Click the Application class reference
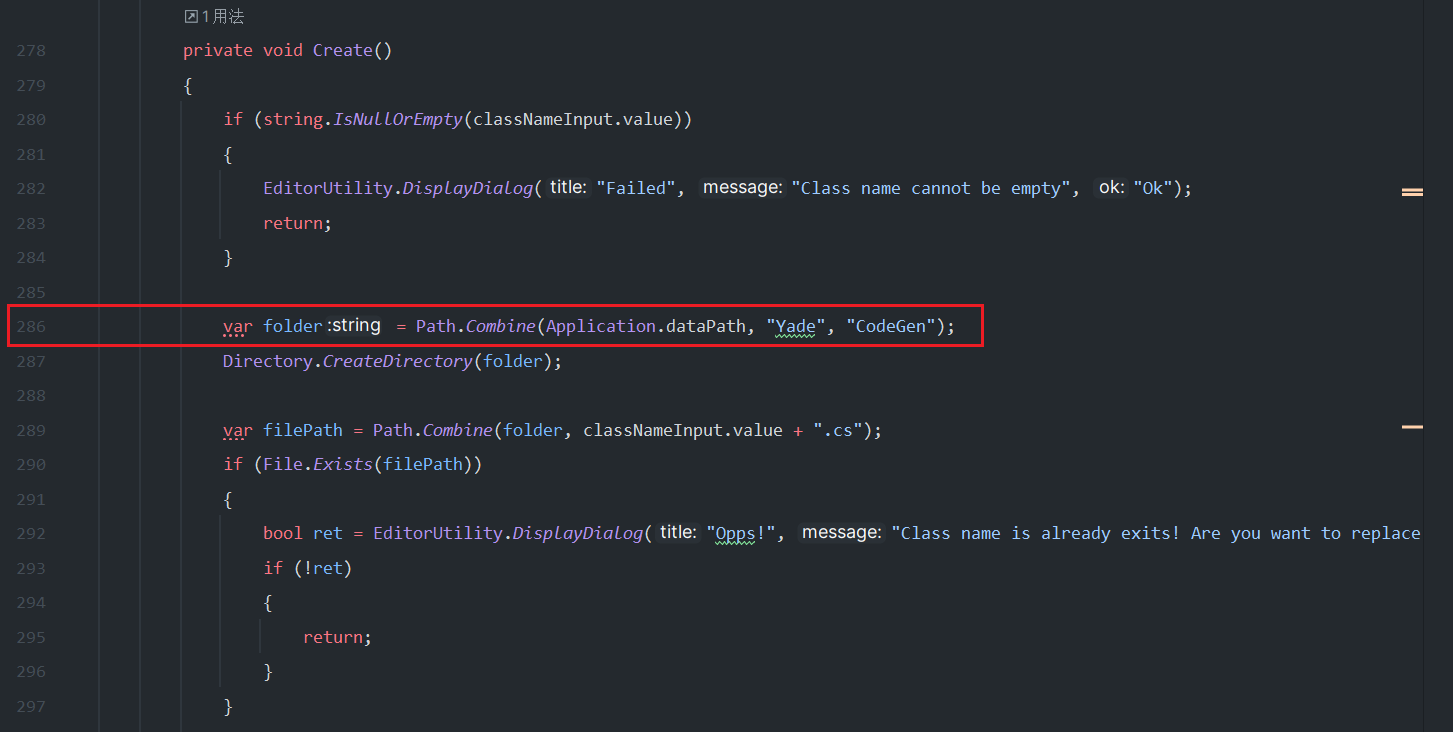1453x732 pixels. coord(601,326)
